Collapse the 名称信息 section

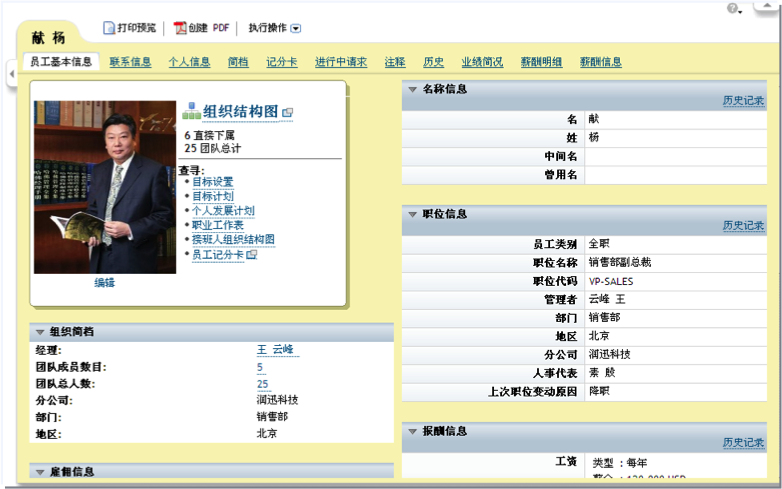(411, 89)
